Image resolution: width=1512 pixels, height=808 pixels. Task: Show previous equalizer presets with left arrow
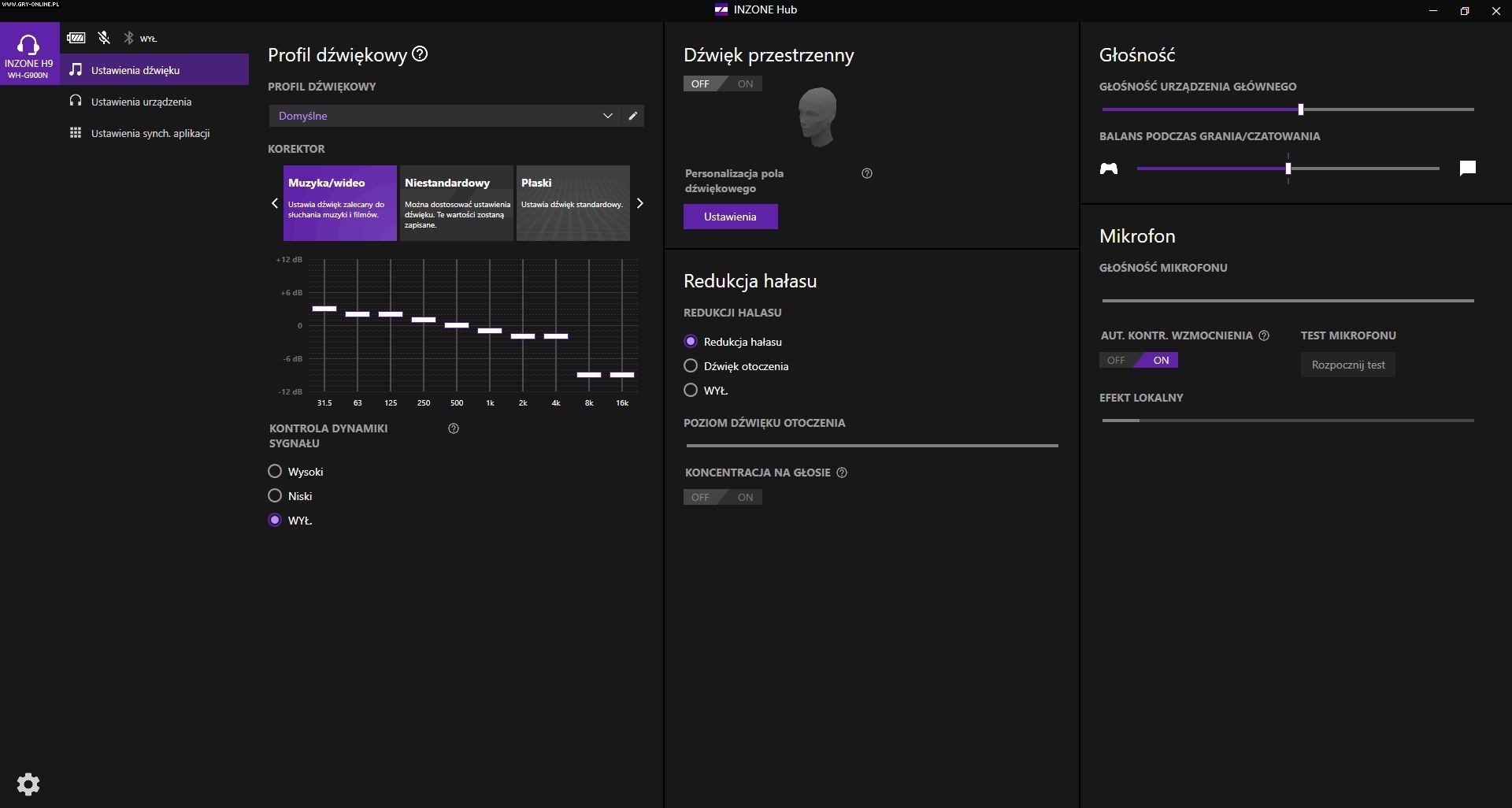tap(275, 203)
